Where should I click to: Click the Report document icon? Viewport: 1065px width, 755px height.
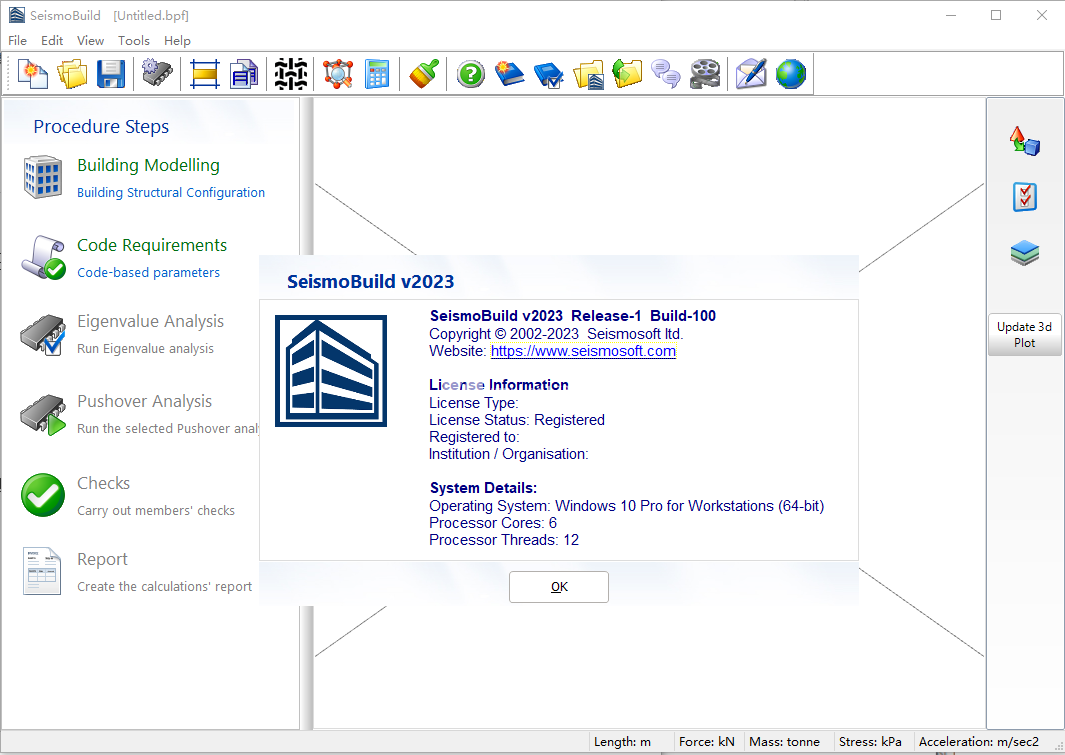[42, 571]
